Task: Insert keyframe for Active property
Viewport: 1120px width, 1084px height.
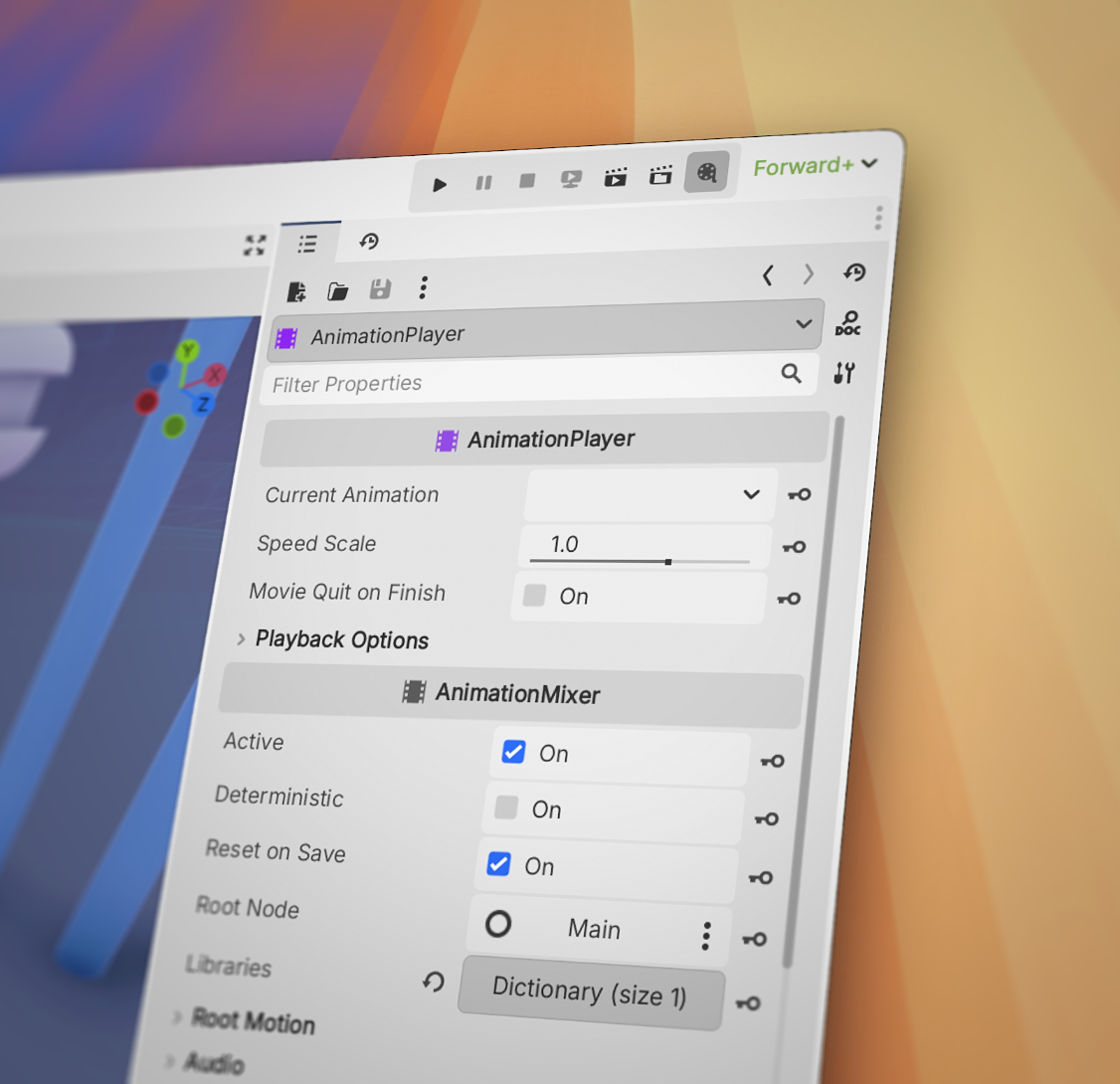Action: click(x=772, y=761)
